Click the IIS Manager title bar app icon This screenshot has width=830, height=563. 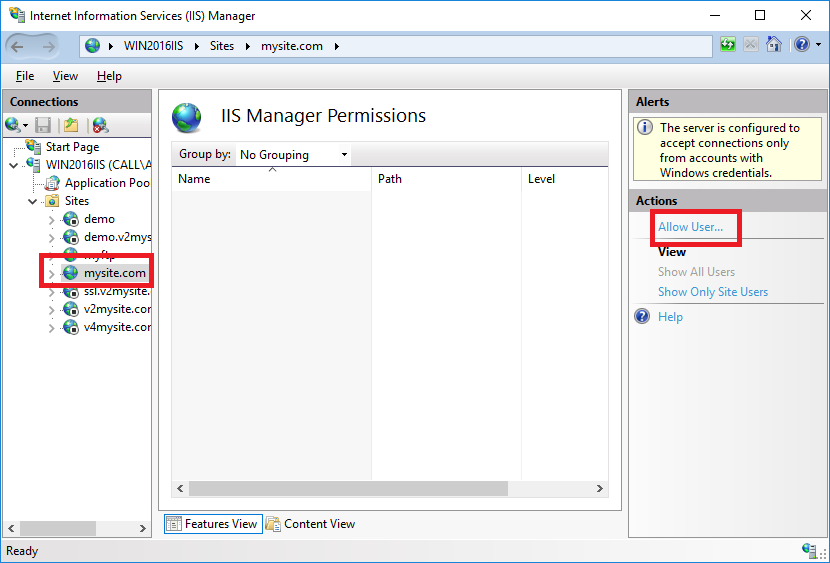point(17,14)
